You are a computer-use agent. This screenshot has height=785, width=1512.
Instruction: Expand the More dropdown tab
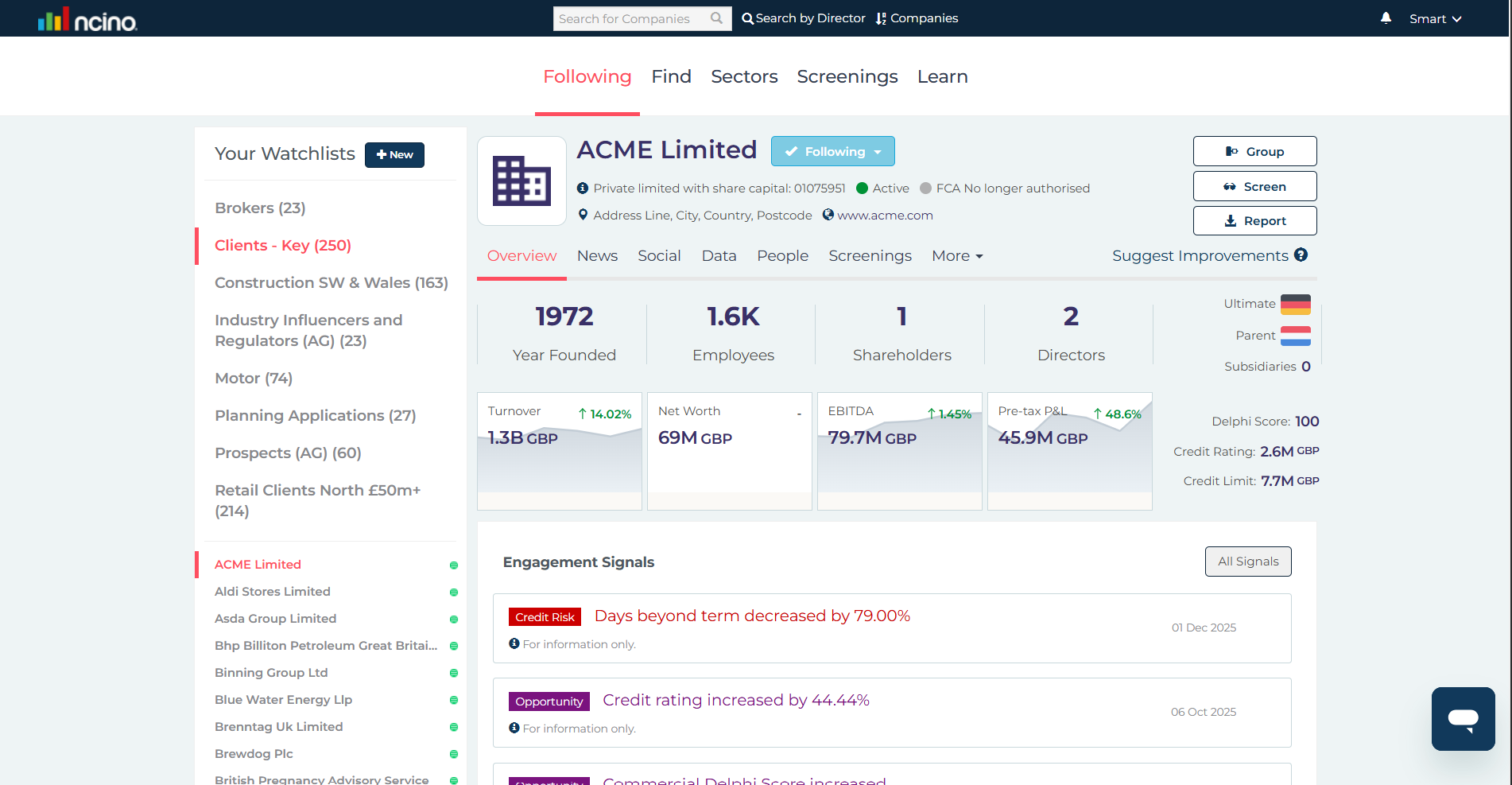tap(957, 256)
